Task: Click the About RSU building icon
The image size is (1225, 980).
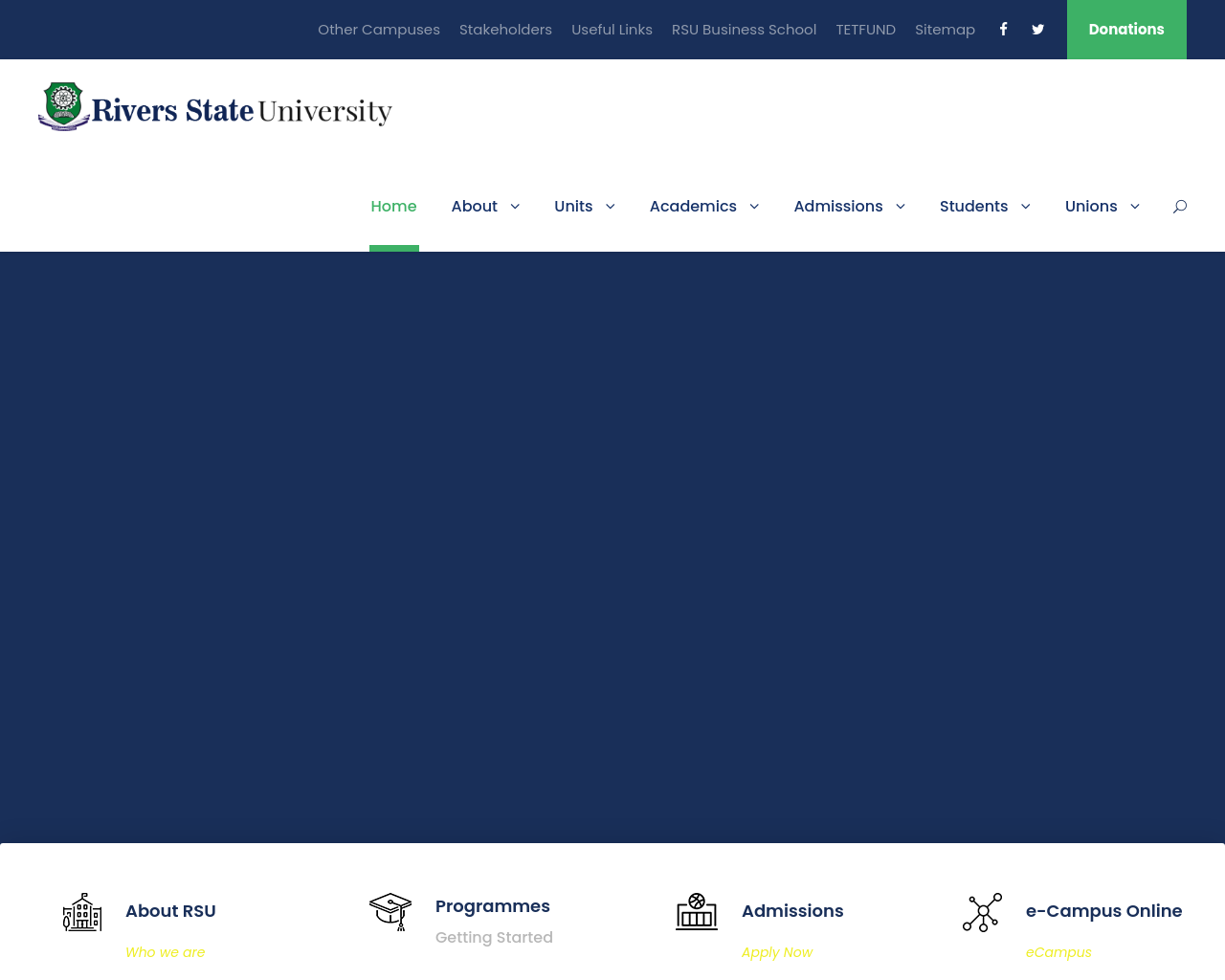Action: (x=82, y=912)
